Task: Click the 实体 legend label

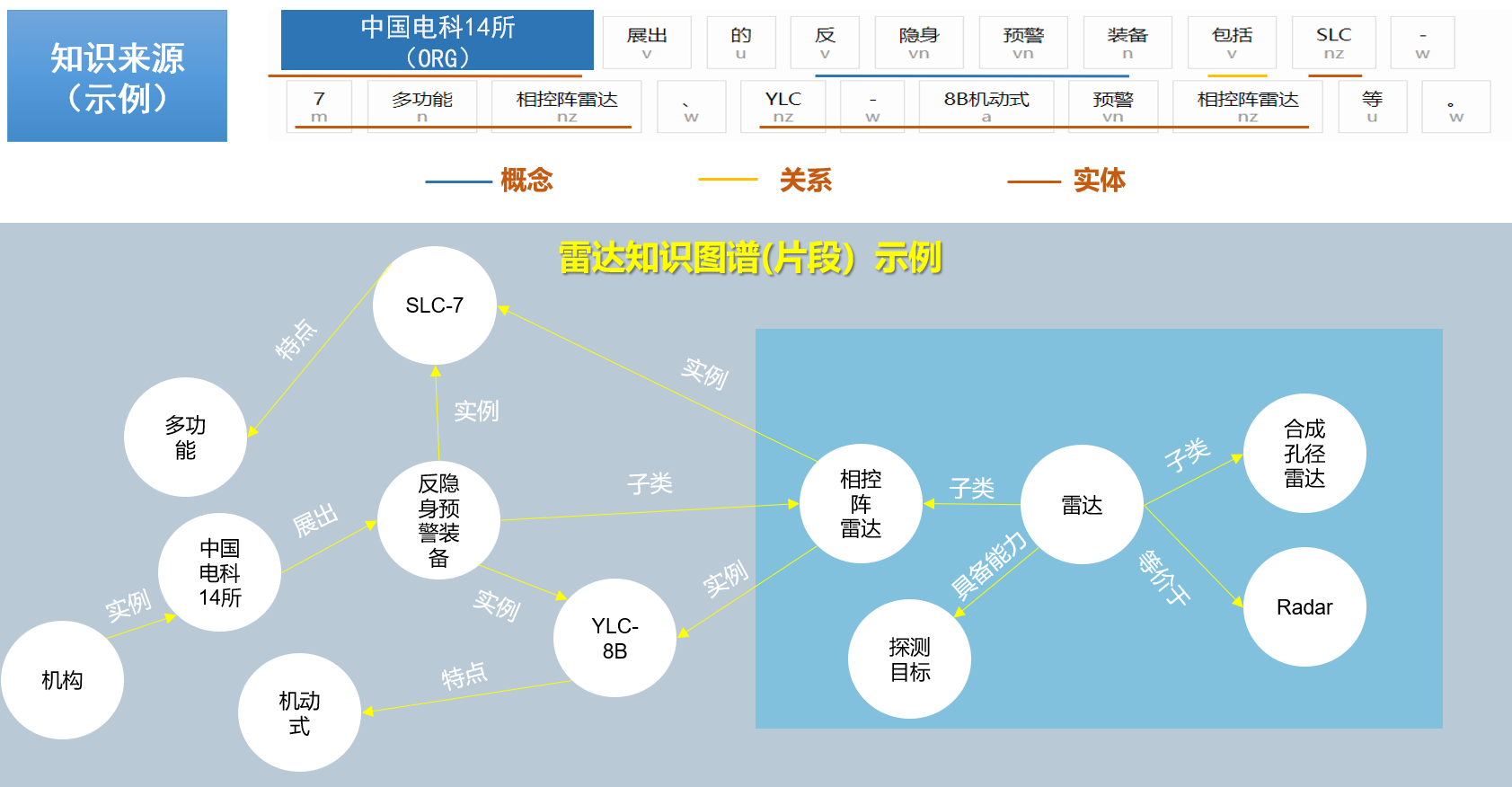Action: pos(1100,181)
